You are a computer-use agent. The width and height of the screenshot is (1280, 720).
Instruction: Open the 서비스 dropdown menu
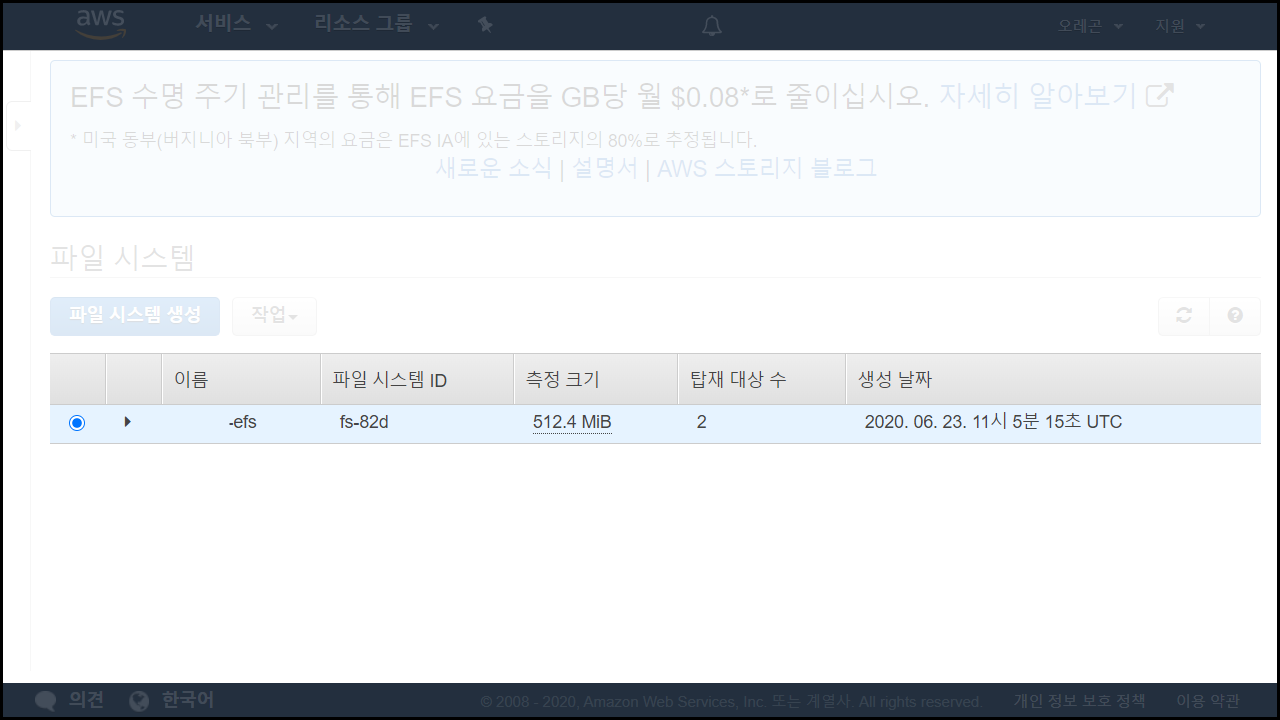point(236,25)
